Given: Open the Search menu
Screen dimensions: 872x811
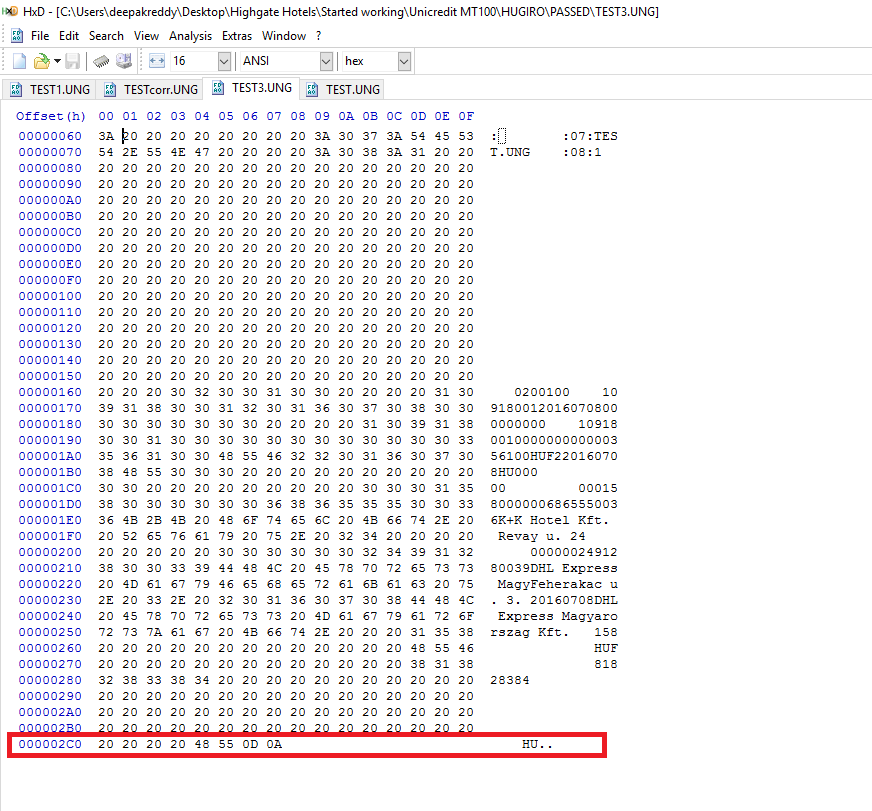Looking at the screenshot, I should tap(106, 35).
